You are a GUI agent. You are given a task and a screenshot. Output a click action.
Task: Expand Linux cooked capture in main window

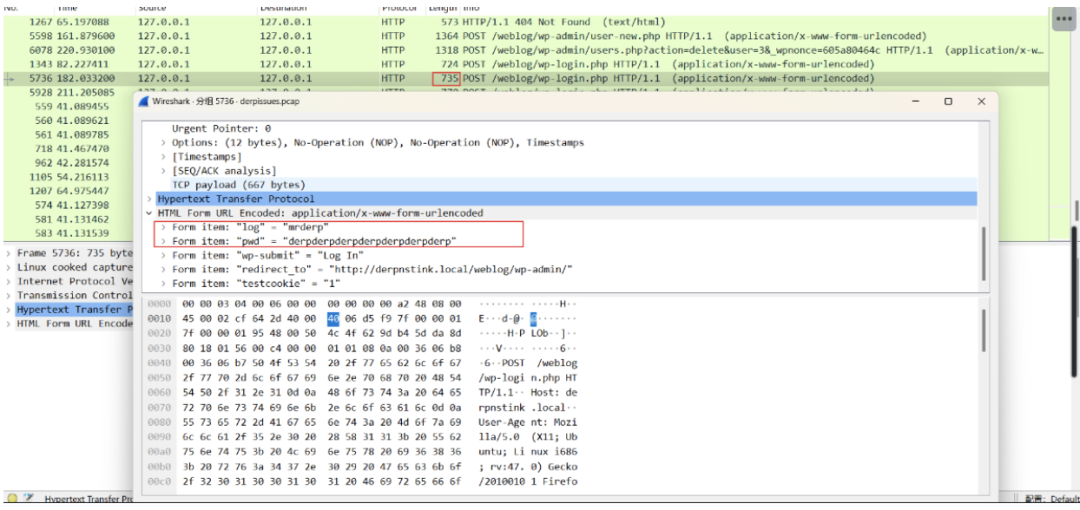(x=8, y=267)
